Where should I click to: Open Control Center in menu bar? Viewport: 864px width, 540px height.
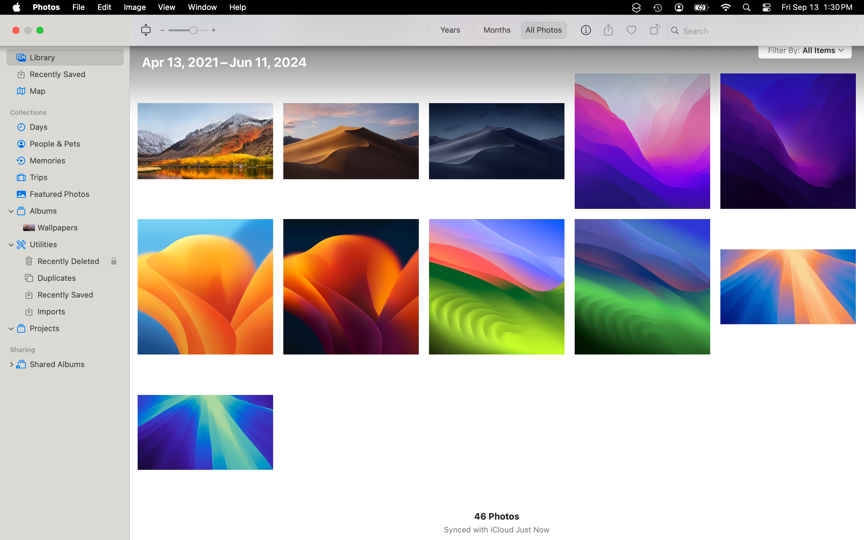point(766,7)
